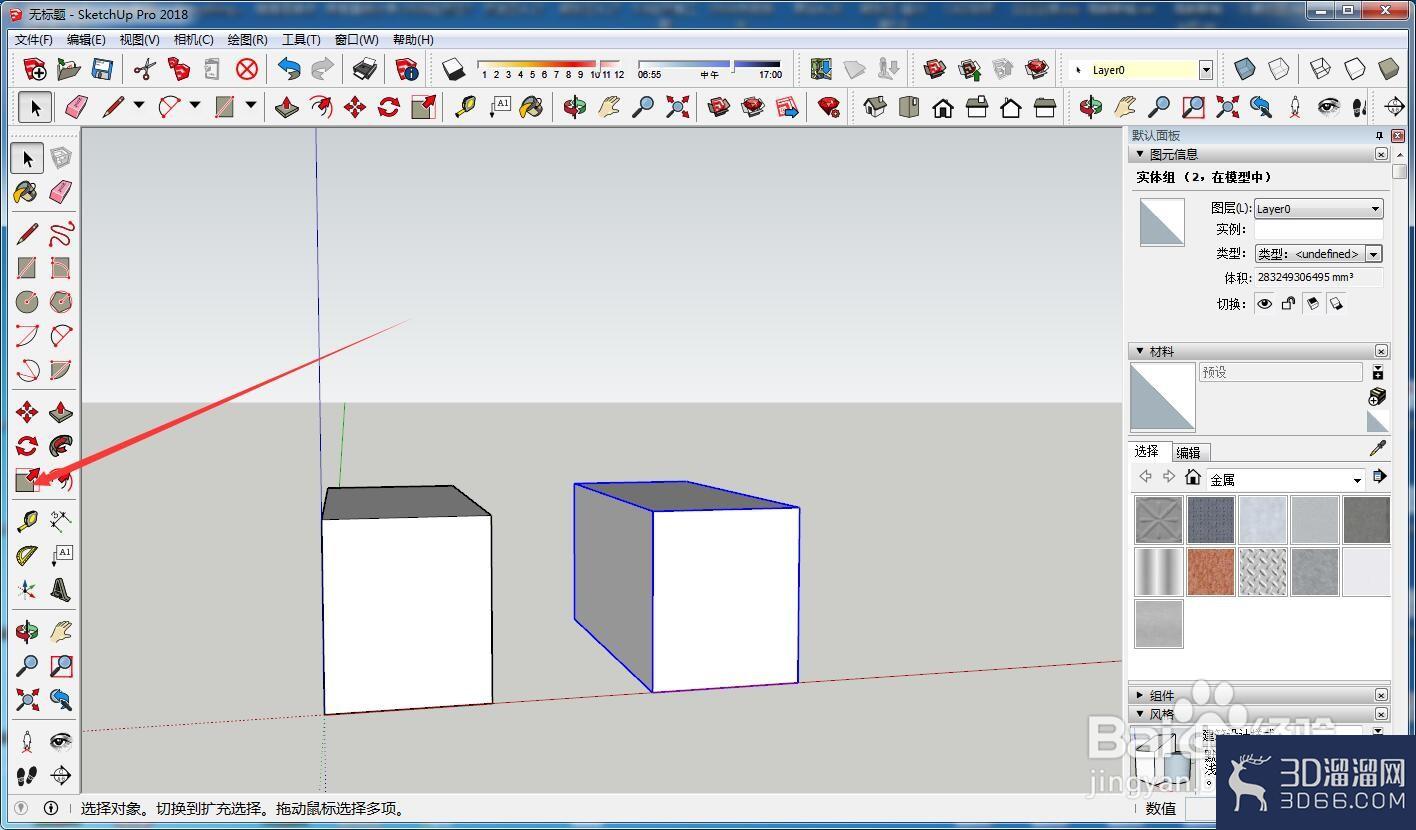Undo the last action with blue arrow

[290, 69]
